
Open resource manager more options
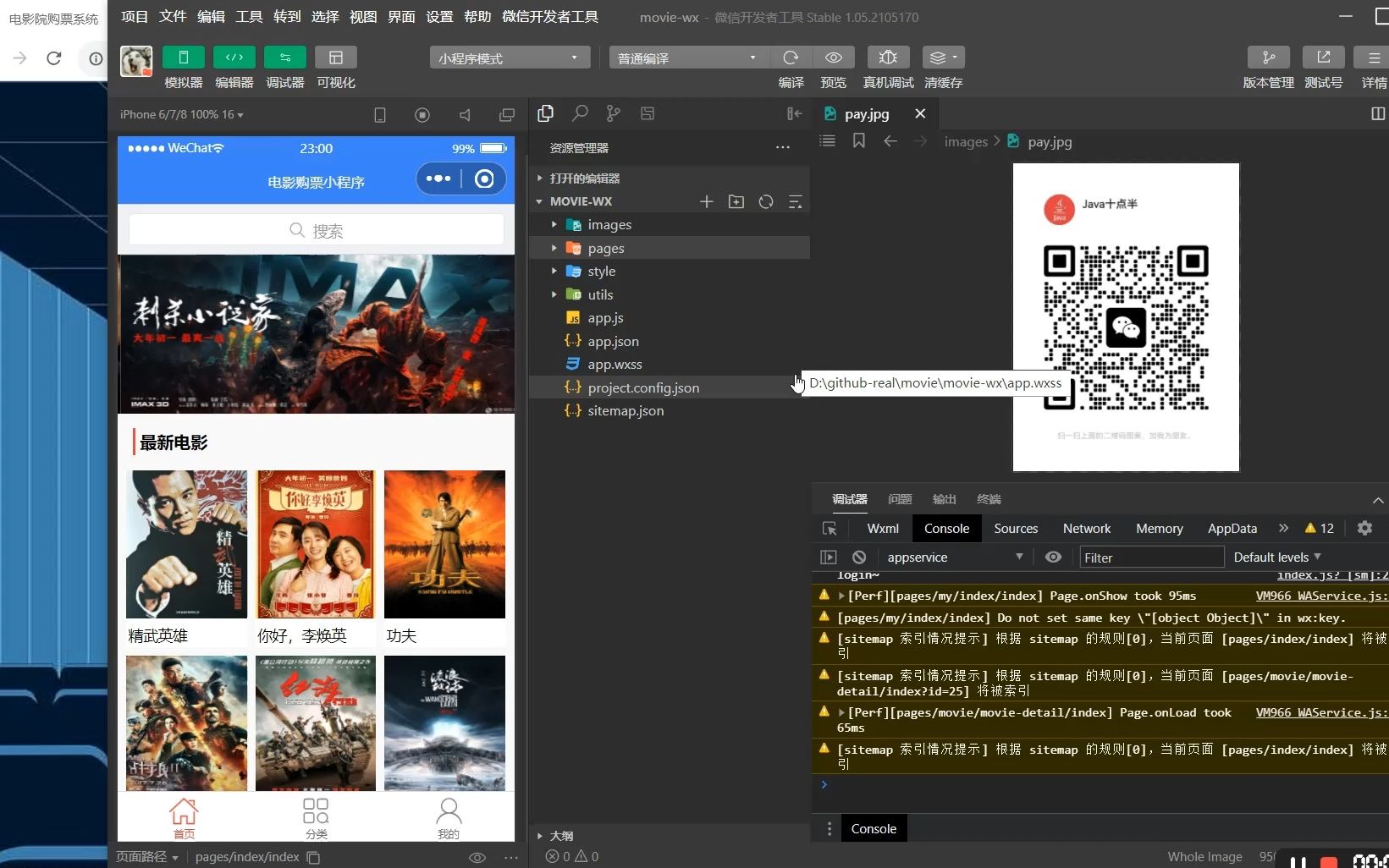pyautogui.click(x=783, y=147)
